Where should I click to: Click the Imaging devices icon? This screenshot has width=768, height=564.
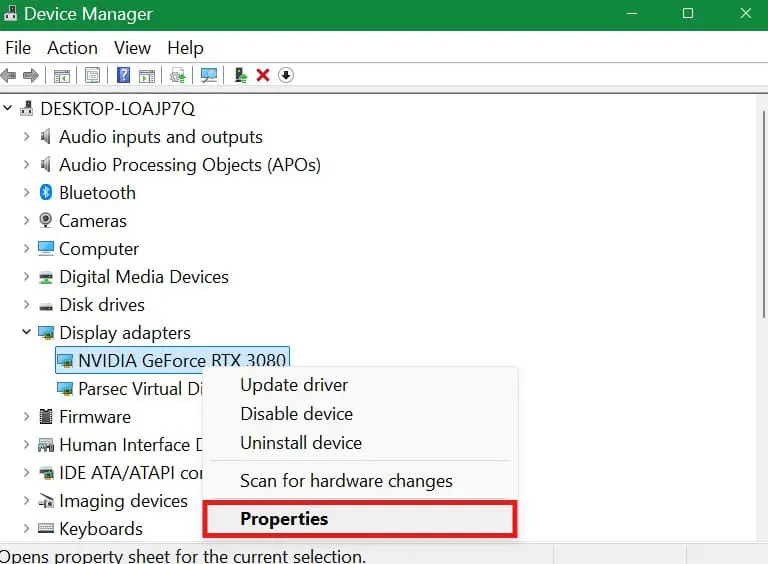click(46, 500)
